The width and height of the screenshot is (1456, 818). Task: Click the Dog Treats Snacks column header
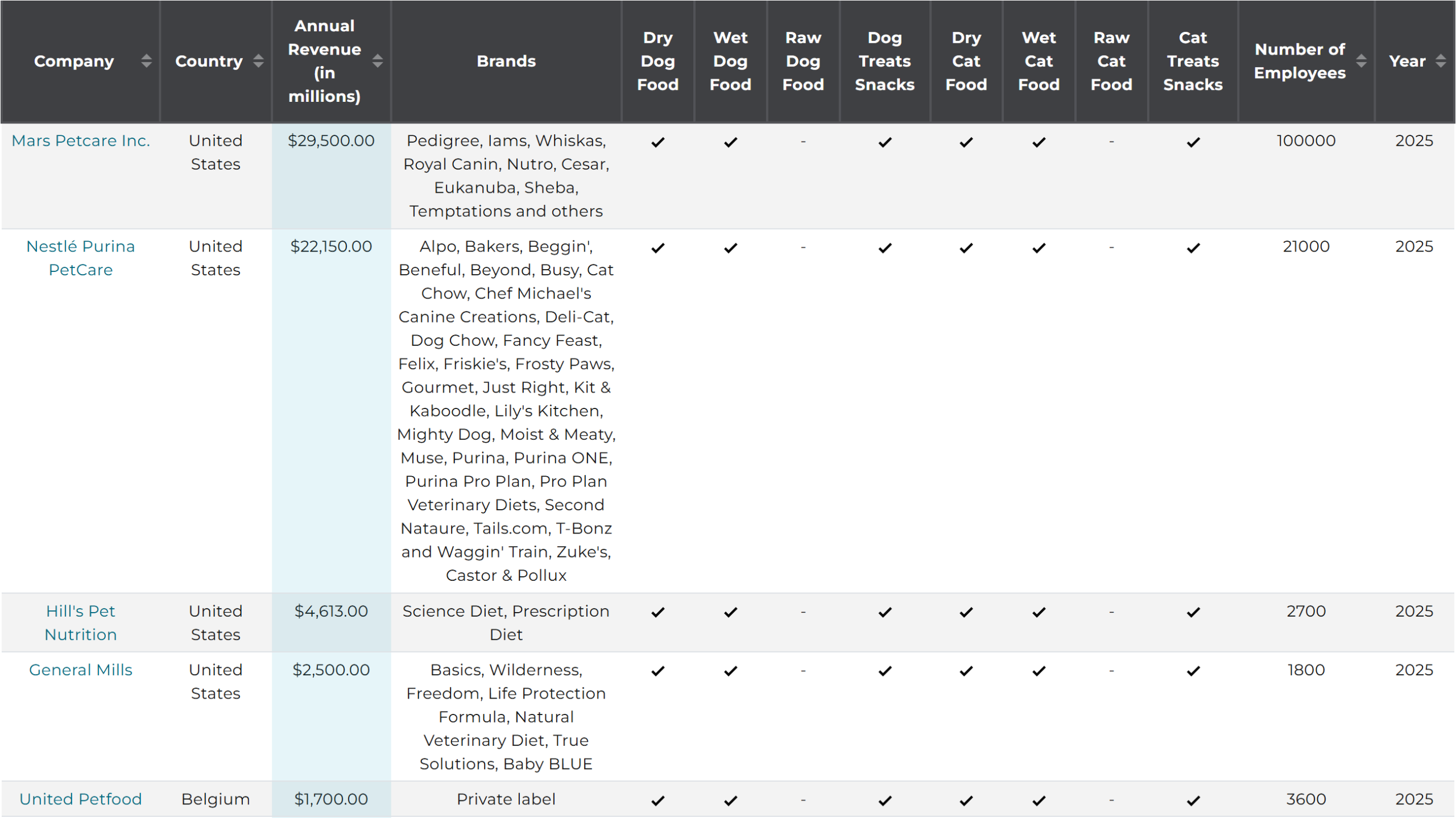pyautogui.click(x=885, y=61)
